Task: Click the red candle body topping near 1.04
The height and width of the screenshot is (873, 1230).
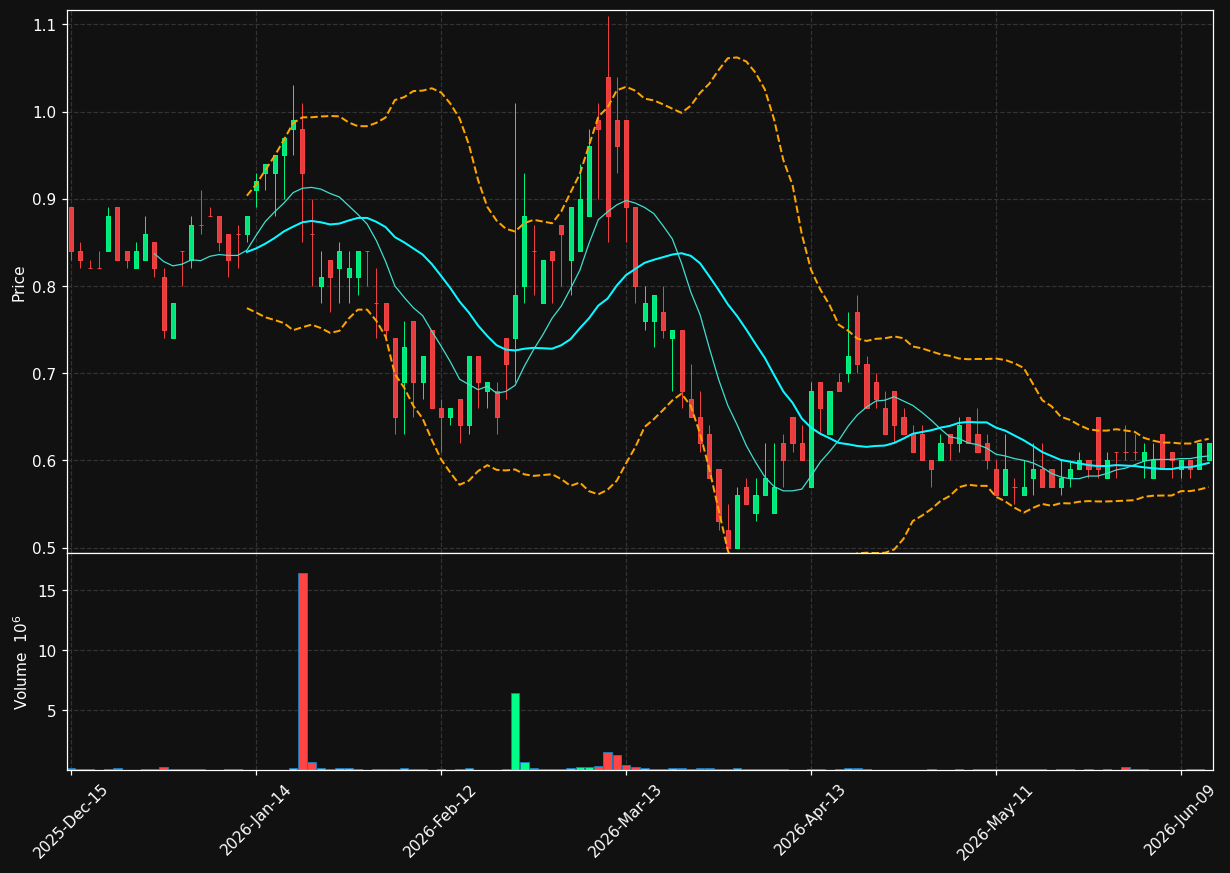Action: click(608, 147)
